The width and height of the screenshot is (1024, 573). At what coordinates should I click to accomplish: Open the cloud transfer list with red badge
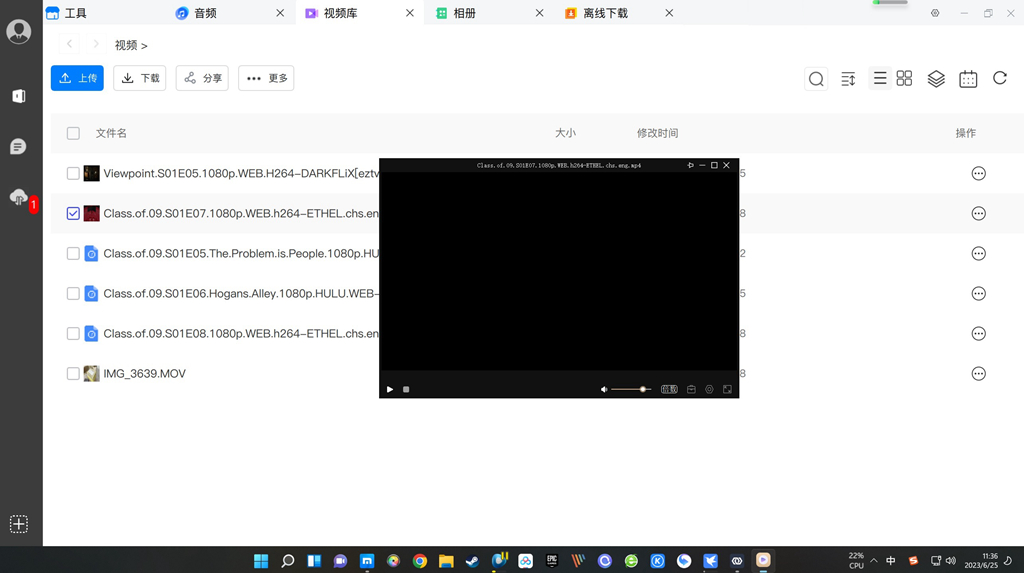[18, 197]
